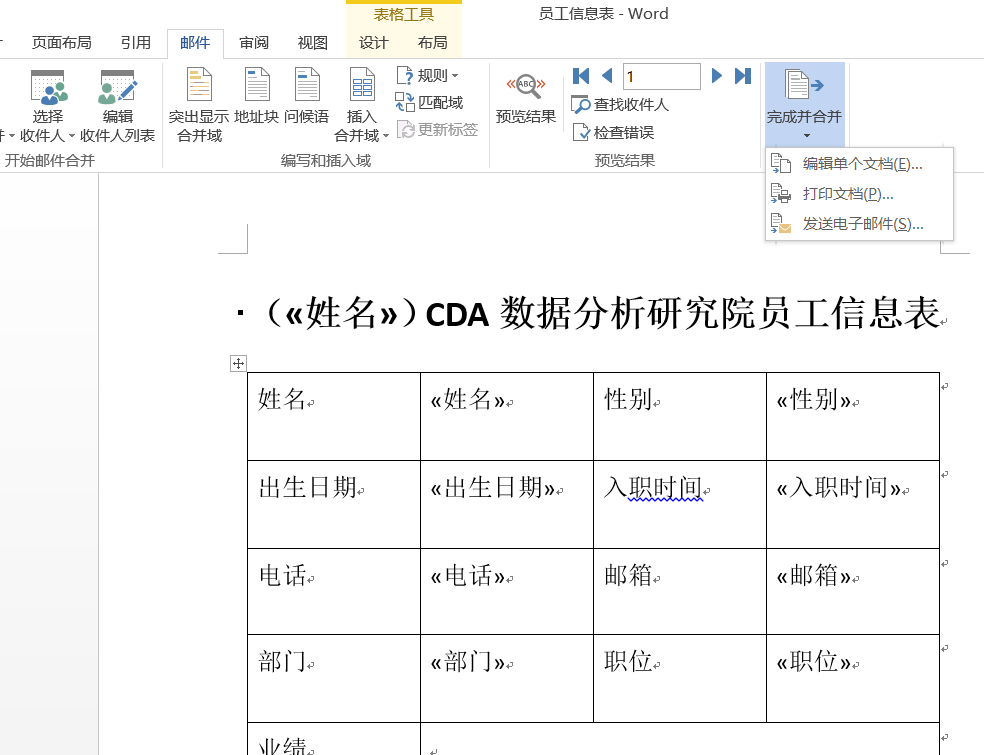Click Find Recipient (查找收件人)
Image resolution: width=984 pixels, height=755 pixels.
(x=620, y=104)
